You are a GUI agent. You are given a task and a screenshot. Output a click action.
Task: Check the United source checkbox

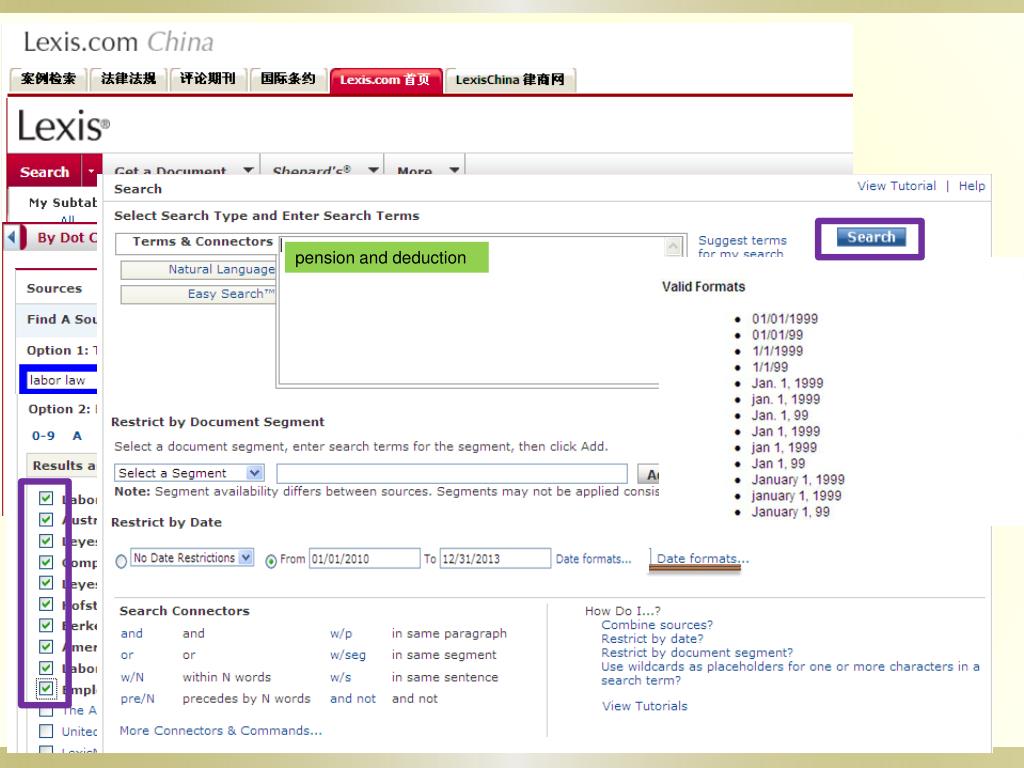tap(46, 731)
